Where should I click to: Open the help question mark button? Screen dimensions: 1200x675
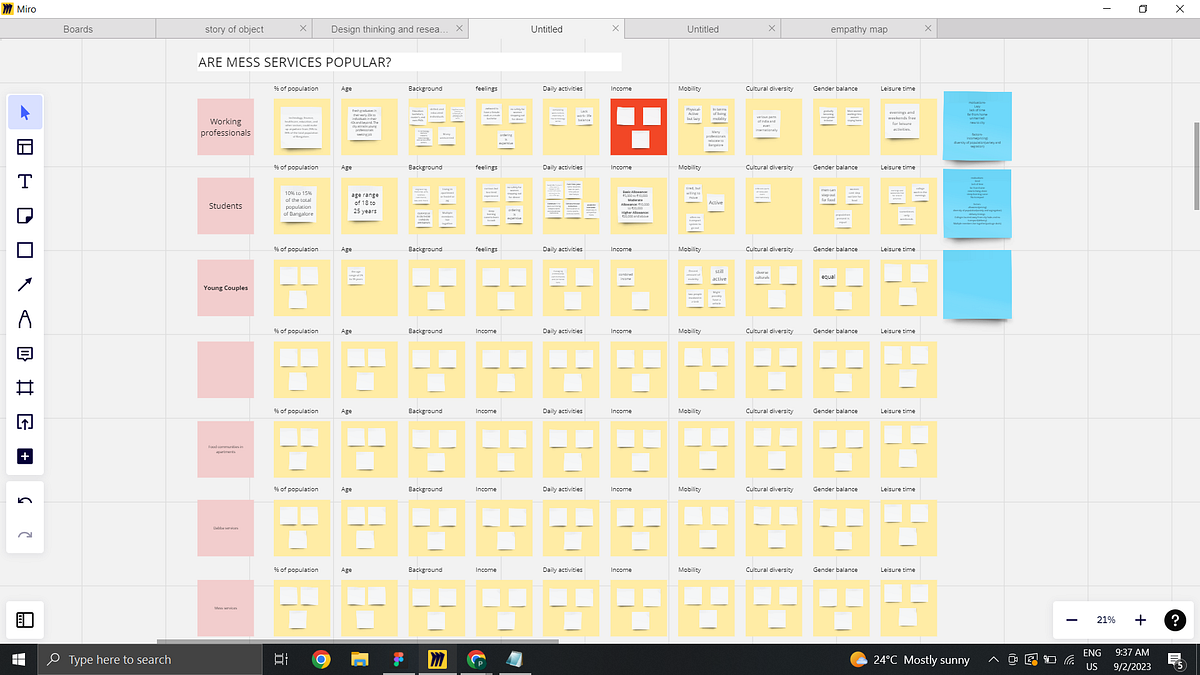(x=1175, y=620)
